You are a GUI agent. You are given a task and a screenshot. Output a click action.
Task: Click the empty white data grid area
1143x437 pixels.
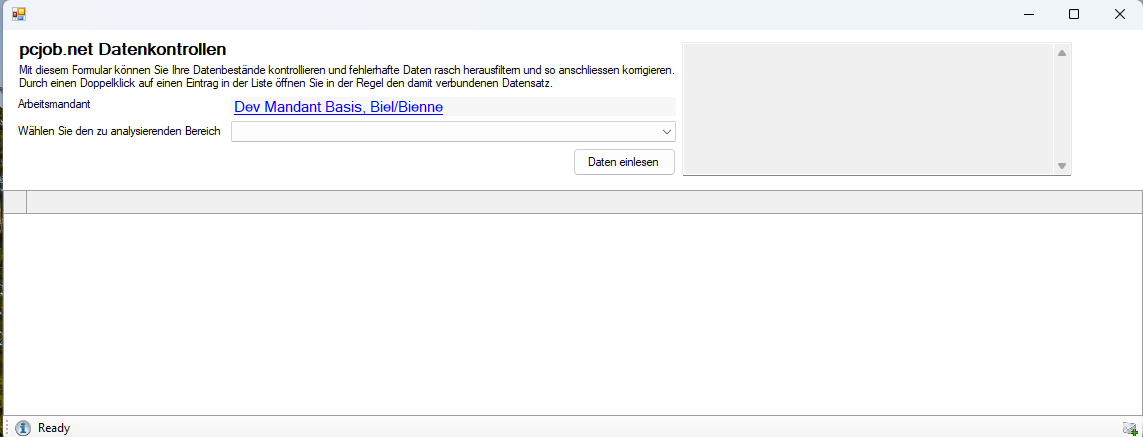(x=571, y=314)
